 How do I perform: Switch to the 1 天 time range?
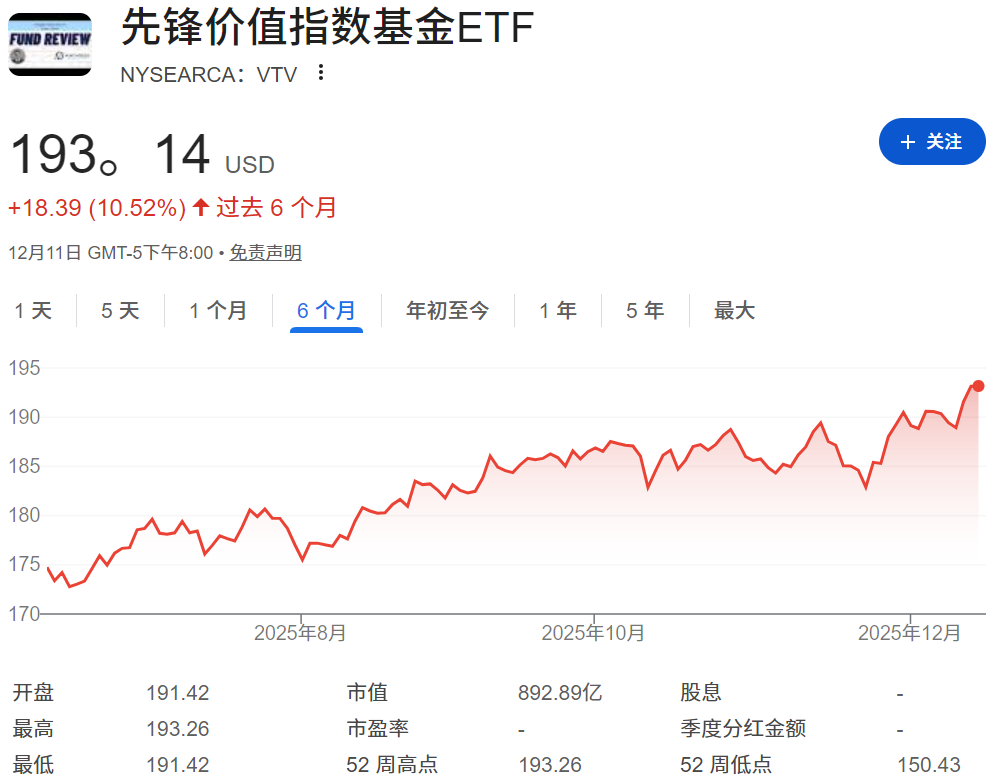pyautogui.click(x=34, y=310)
